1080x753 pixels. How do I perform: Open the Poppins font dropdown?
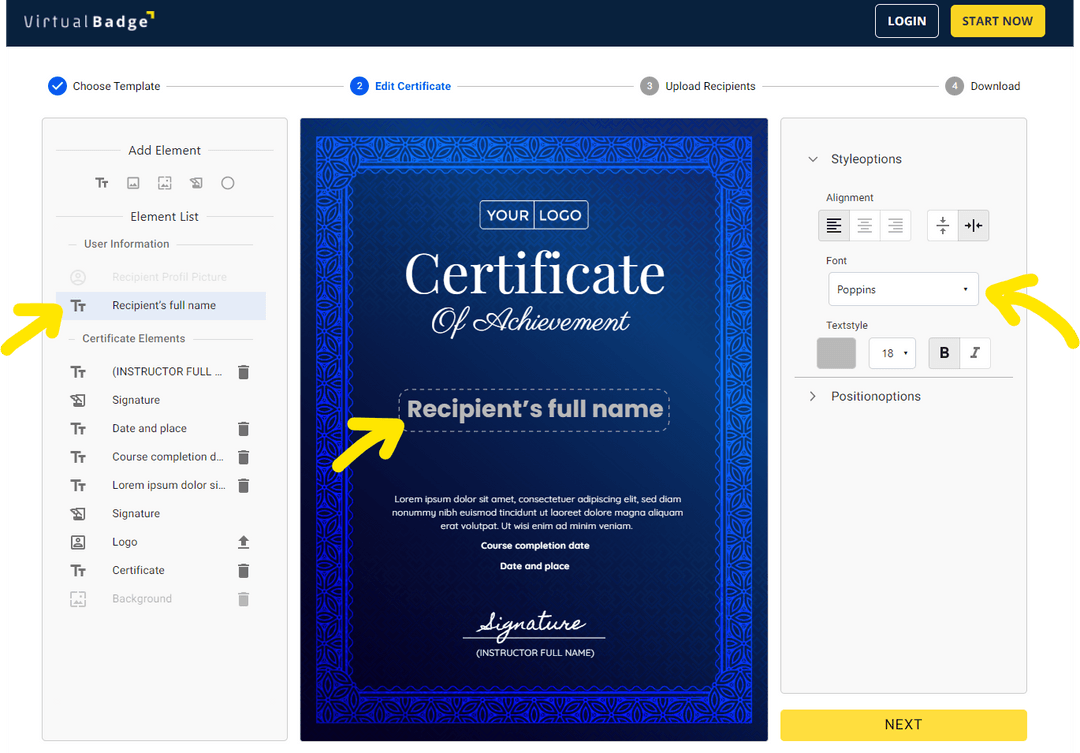tap(902, 289)
